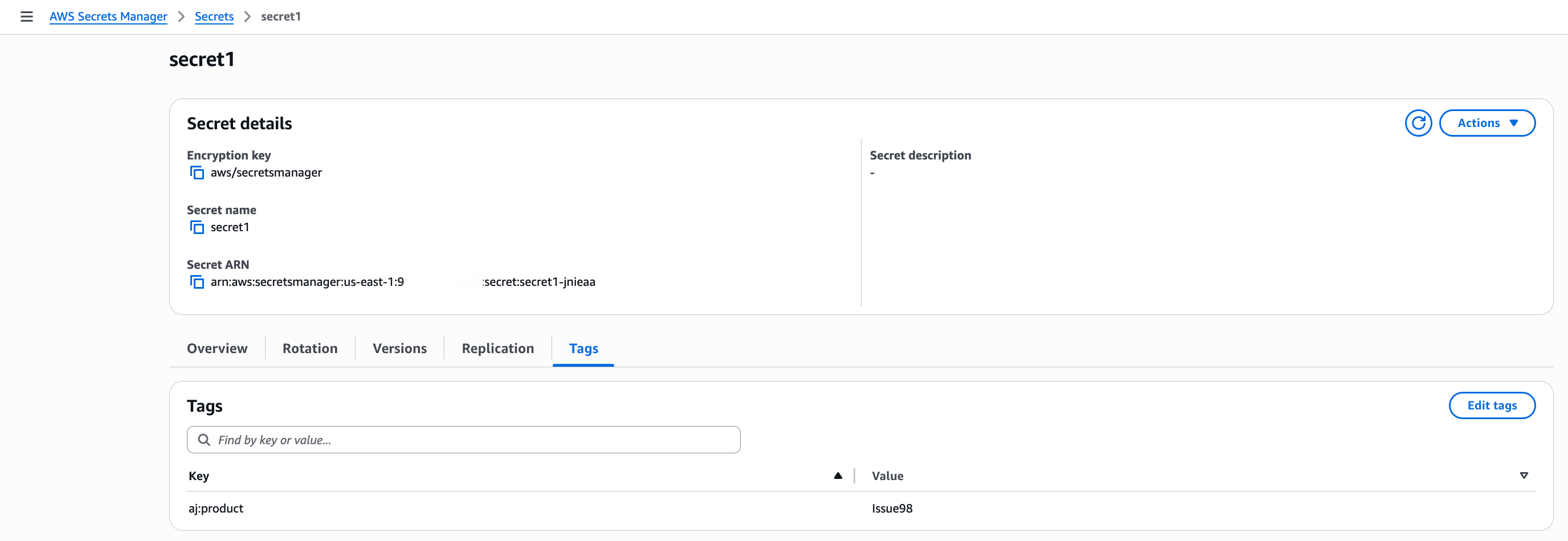Switch to the Rotation tab

point(310,349)
